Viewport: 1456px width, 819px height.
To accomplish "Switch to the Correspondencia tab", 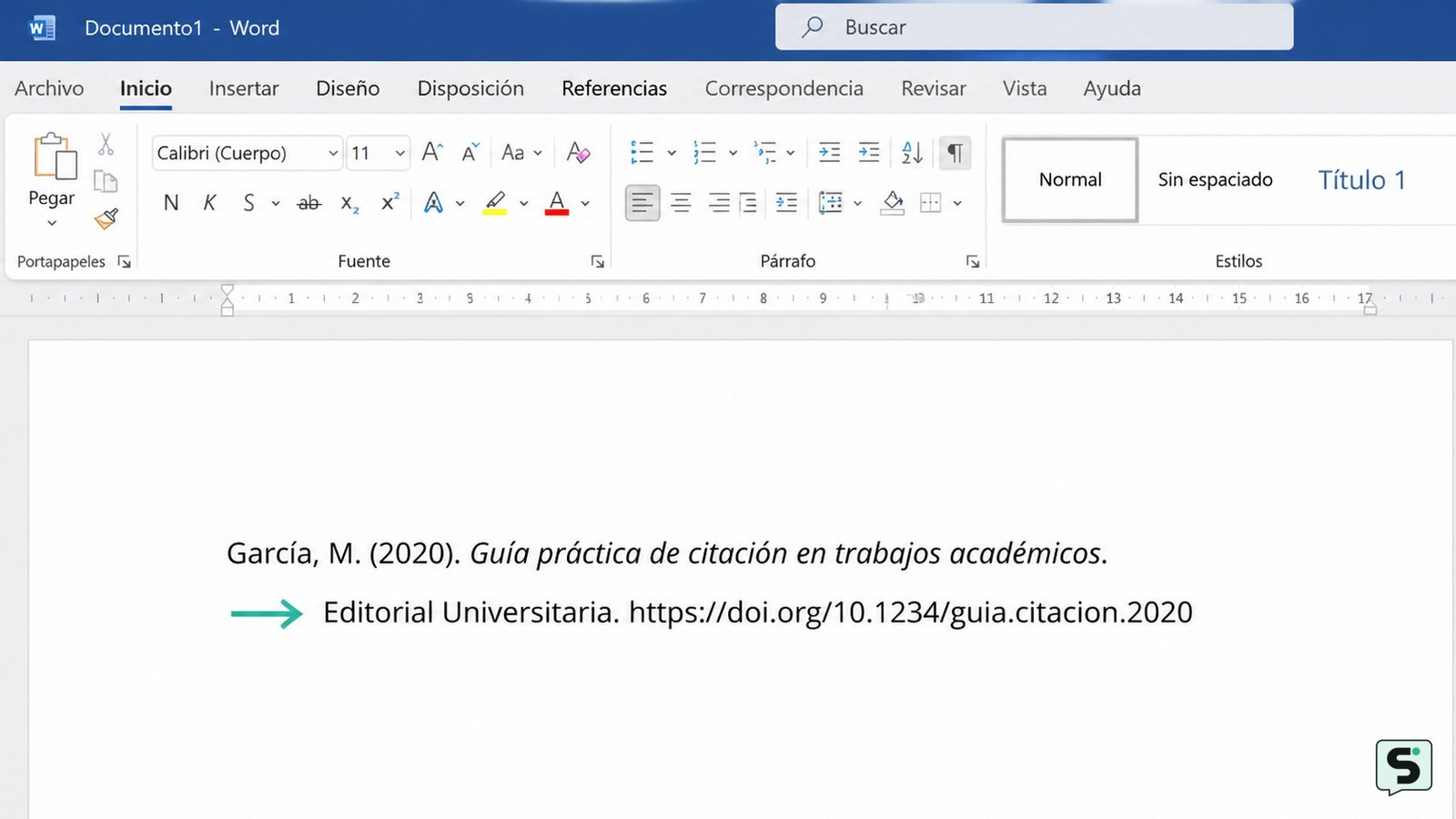I will pyautogui.click(x=784, y=88).
